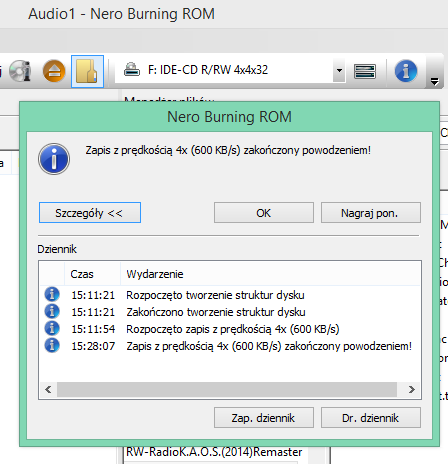Image resolution: width=448 pixels, height=464 pixels.
Task: Click the Nagraj pon. button
Action: tap(371, 213)
